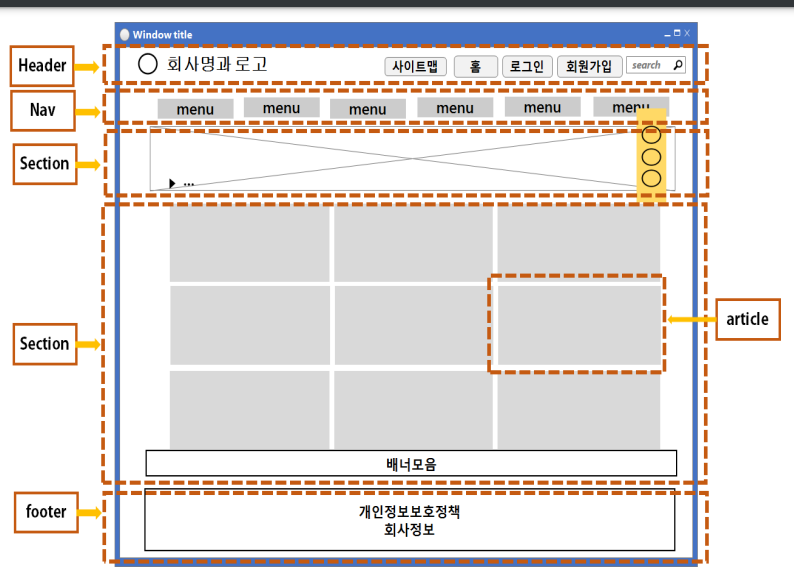Open the first menu item in nav
794x576 pixels.
(195, 109)
